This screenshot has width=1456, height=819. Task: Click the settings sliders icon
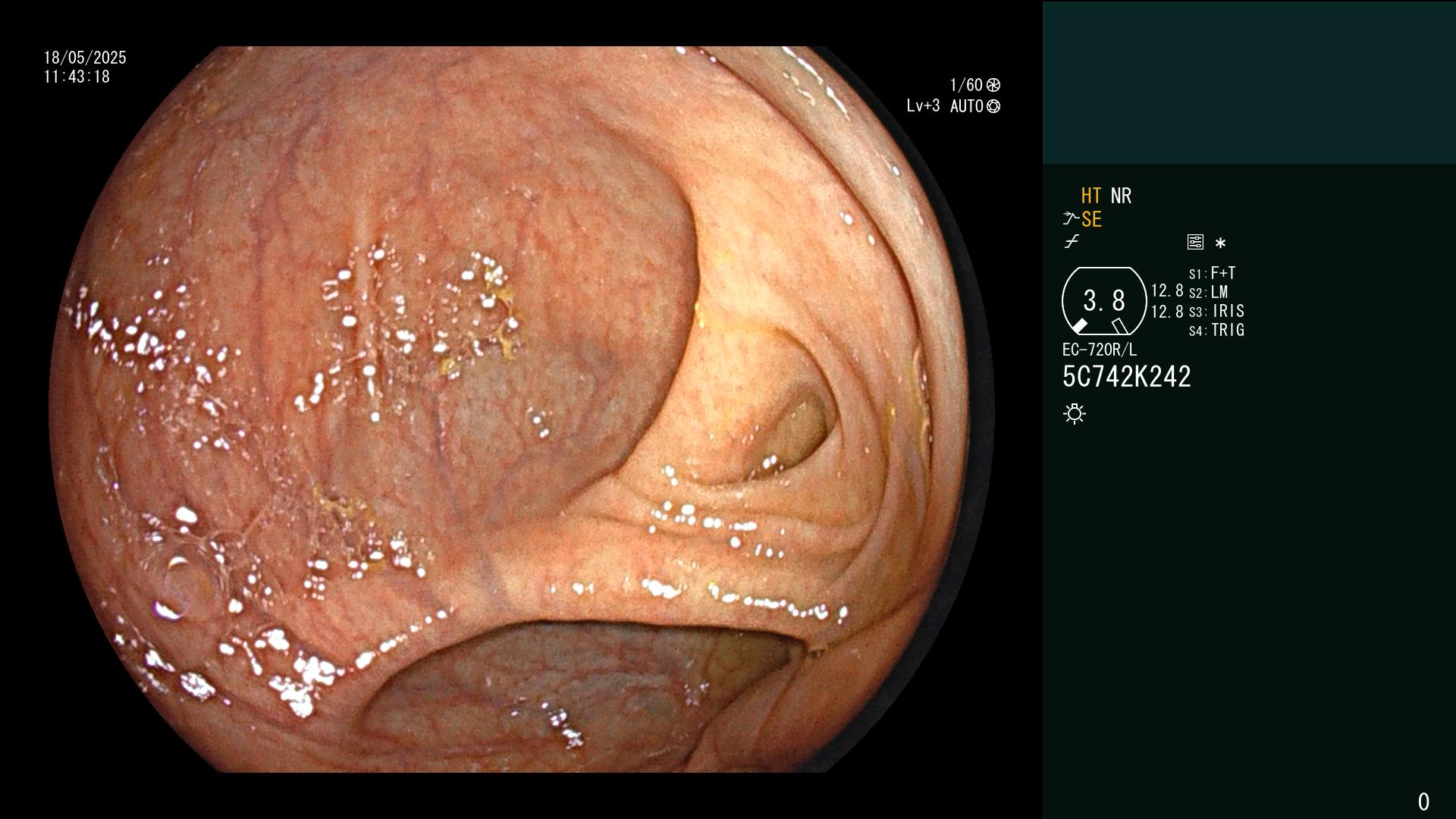1195,243
